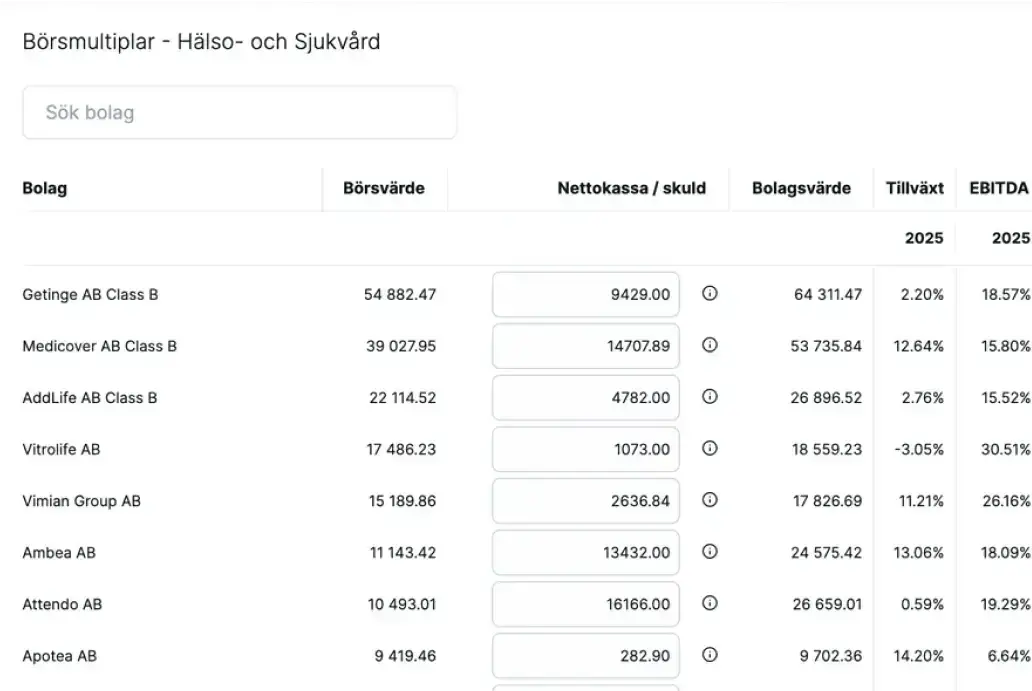Screen dimensions: 1032x691
Task: Show info tooltip for Ambea AB
Action: (710, 552)
